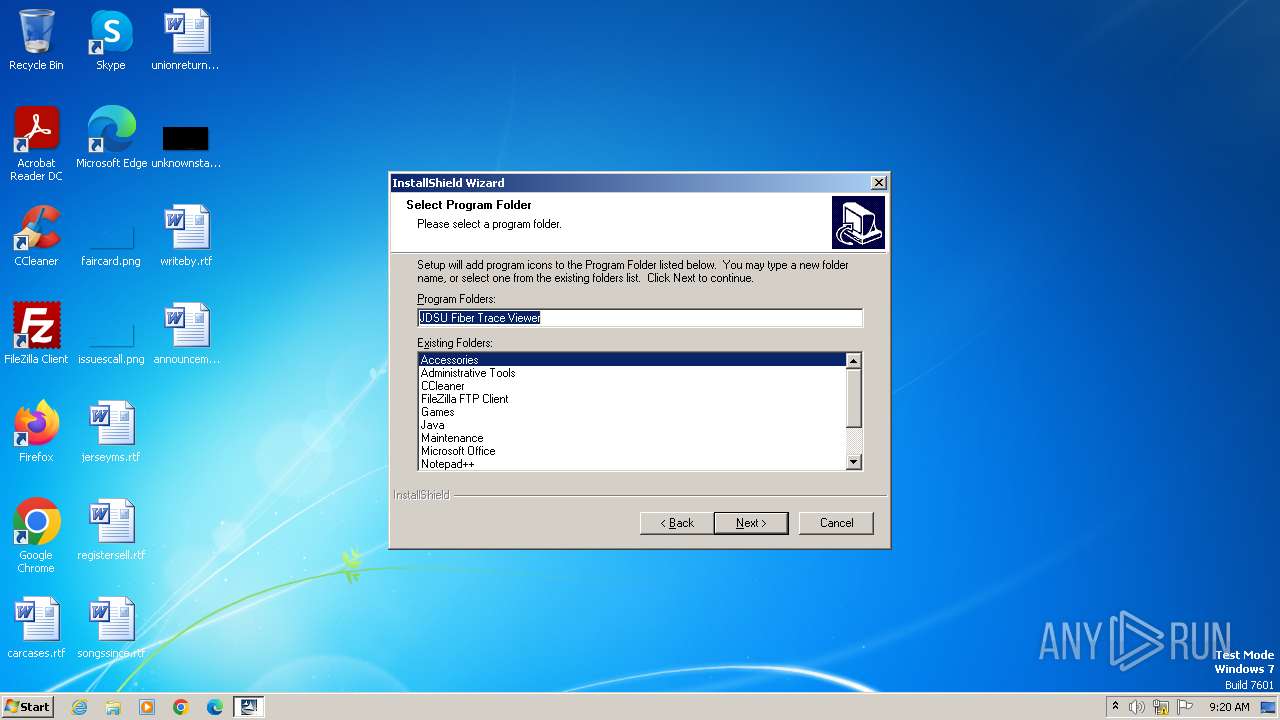Click the installer taskbar button
The width and height of the screenshot is (1280, 720).
tap(249, 707)
